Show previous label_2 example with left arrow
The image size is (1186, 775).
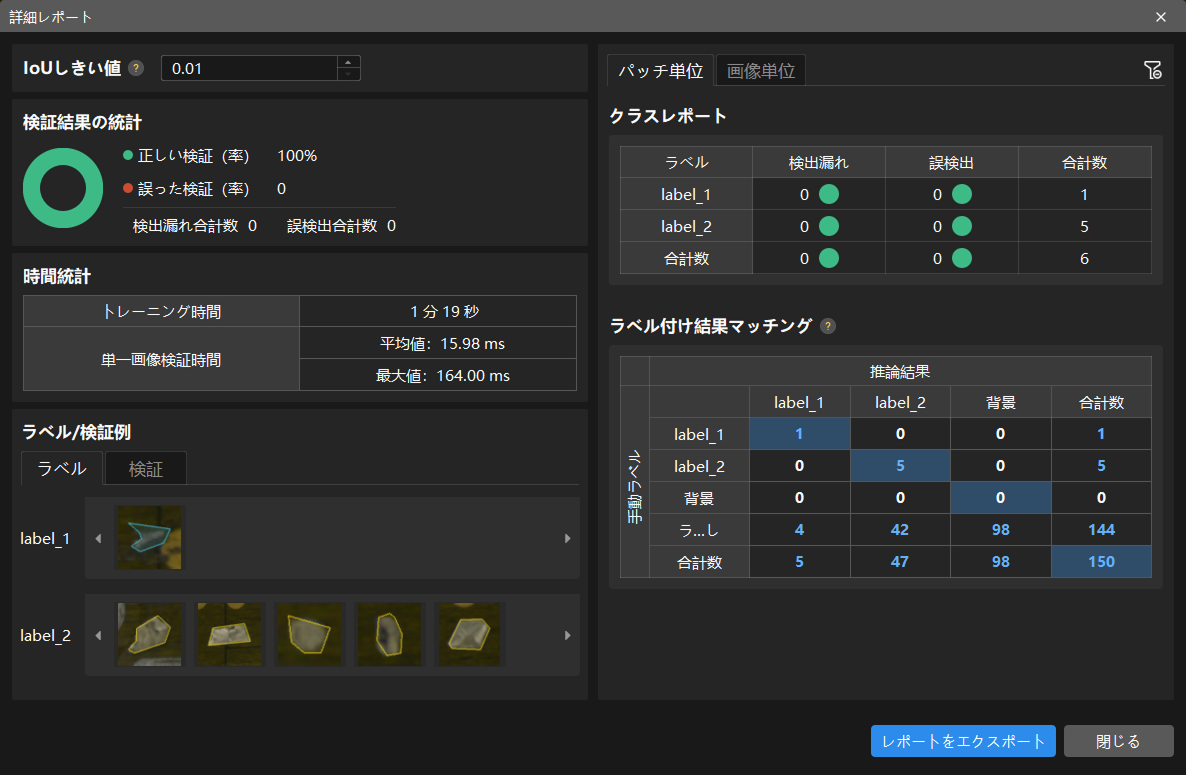98,635
